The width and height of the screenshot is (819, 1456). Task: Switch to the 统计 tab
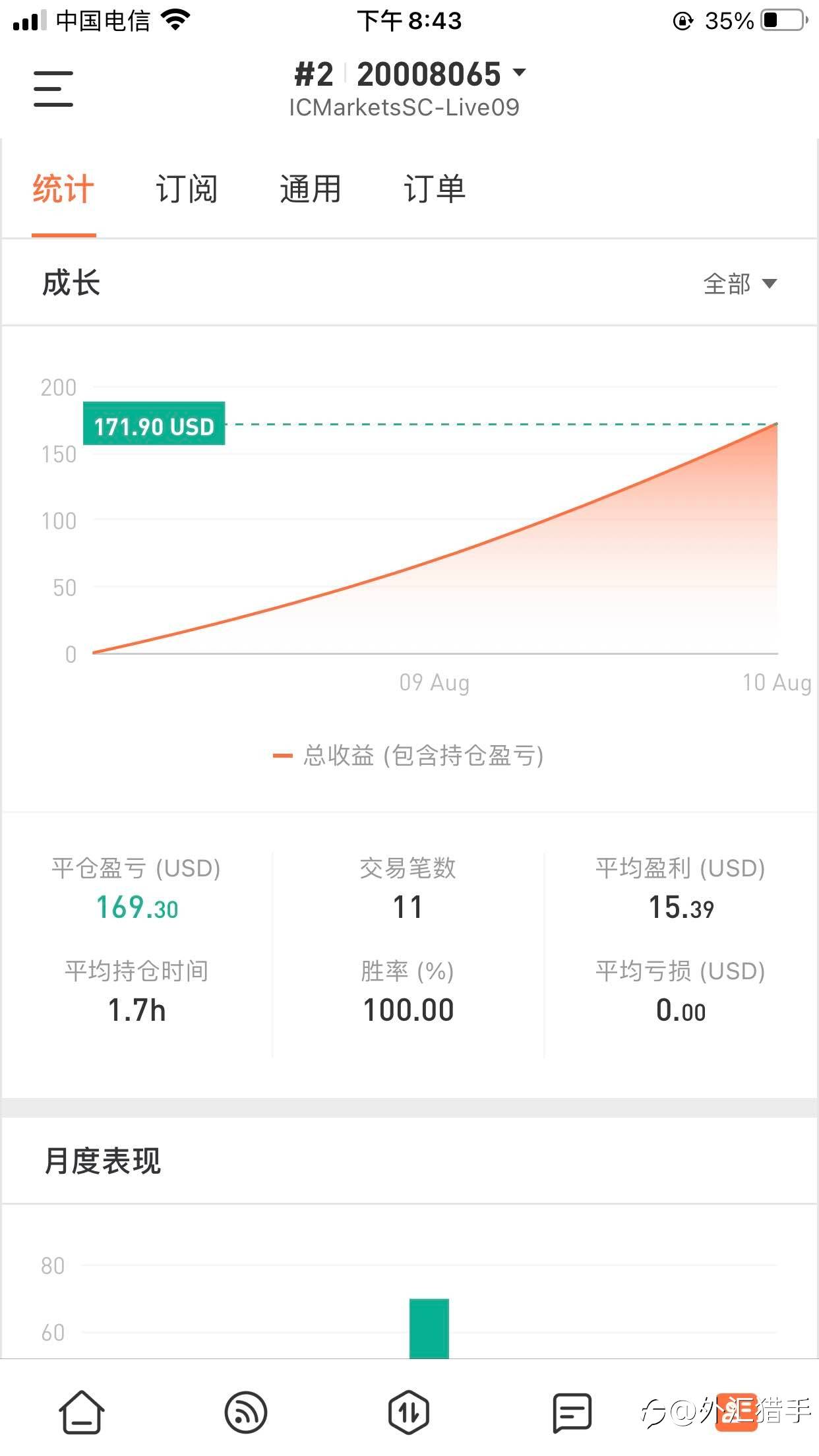(x=63, y=190)
